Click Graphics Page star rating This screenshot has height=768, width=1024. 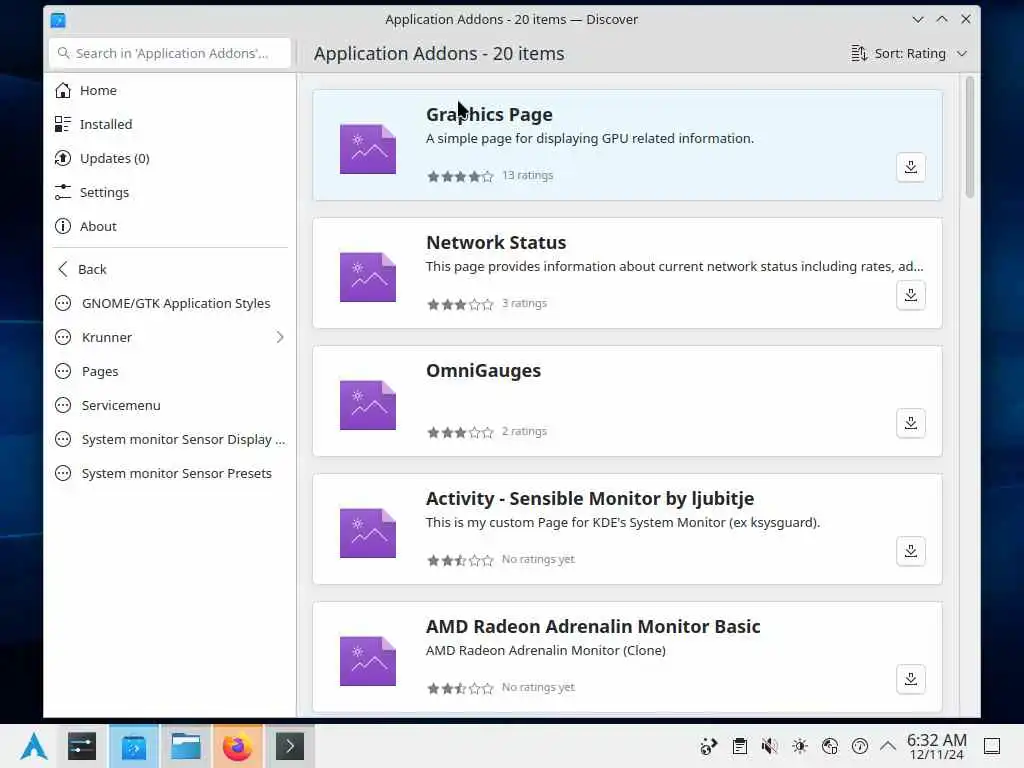click(x=460, y=176)
